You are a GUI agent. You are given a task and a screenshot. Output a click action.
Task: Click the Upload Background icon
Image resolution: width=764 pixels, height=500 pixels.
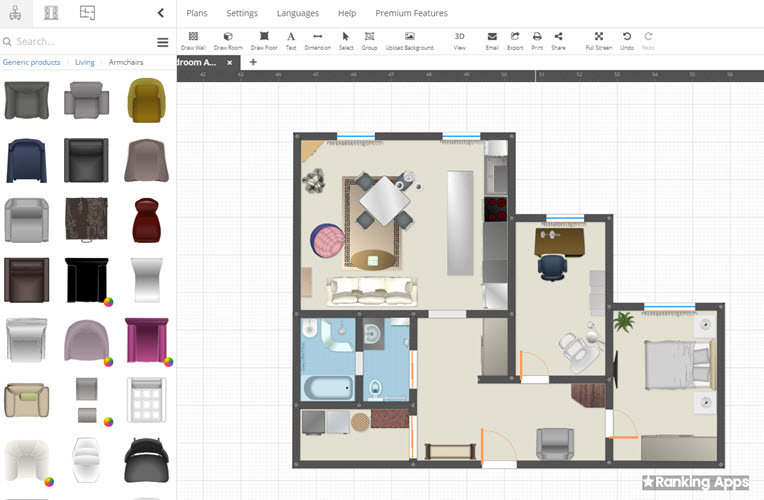point(409,40)
